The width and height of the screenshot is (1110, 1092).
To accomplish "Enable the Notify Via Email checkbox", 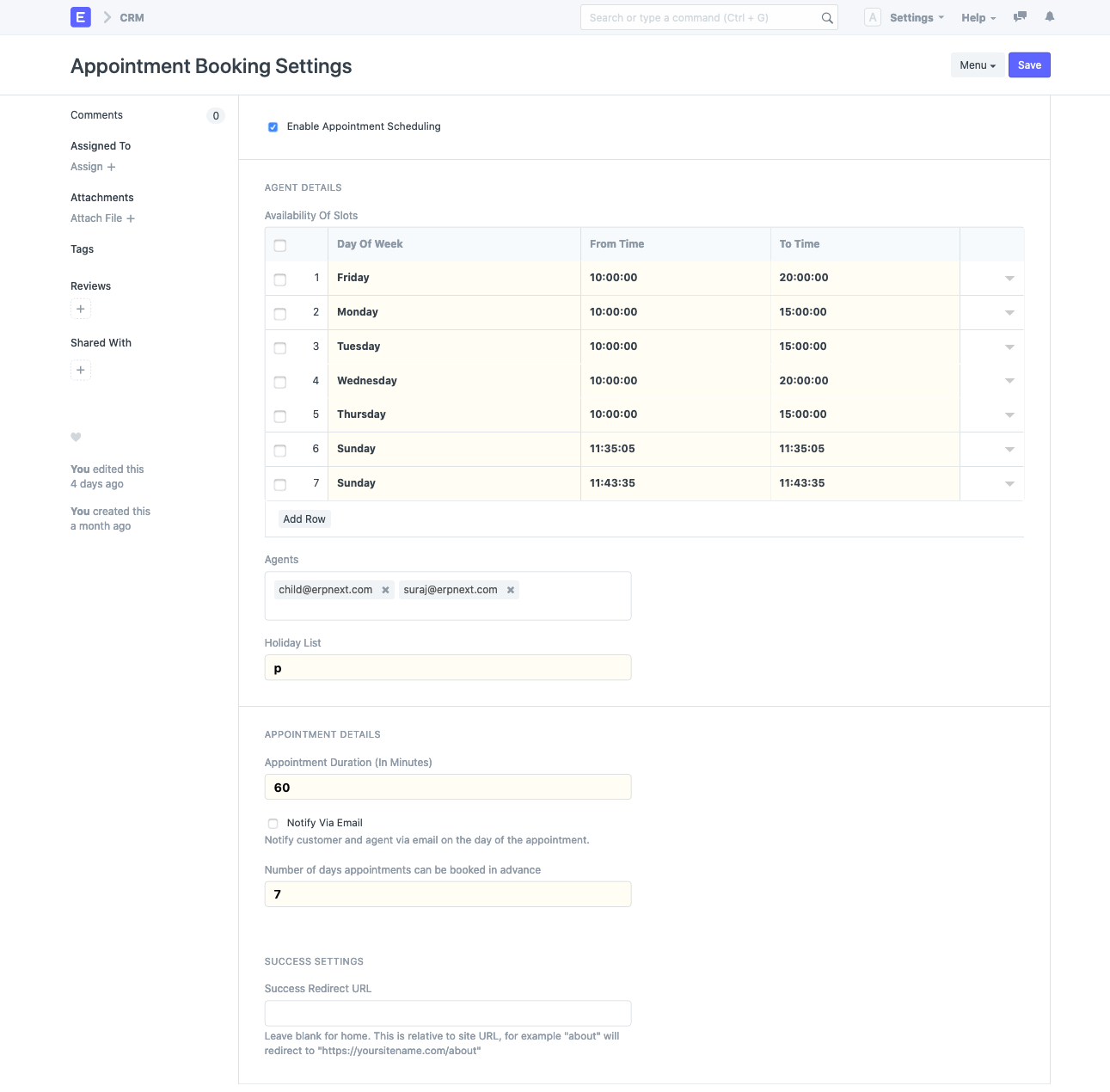I will point(273,823).
